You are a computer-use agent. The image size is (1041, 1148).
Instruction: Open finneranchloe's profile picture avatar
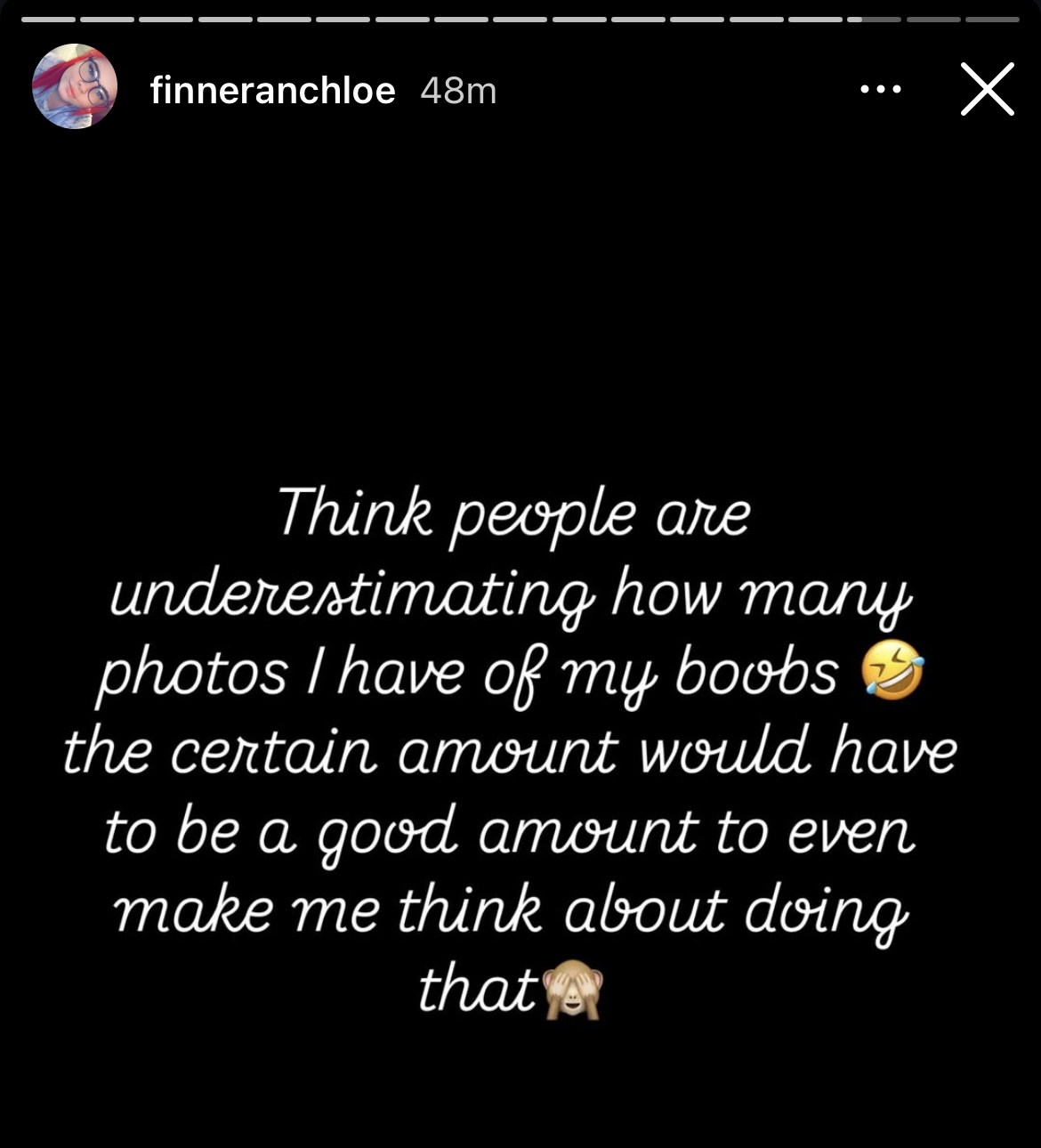(x=75, y=87)
